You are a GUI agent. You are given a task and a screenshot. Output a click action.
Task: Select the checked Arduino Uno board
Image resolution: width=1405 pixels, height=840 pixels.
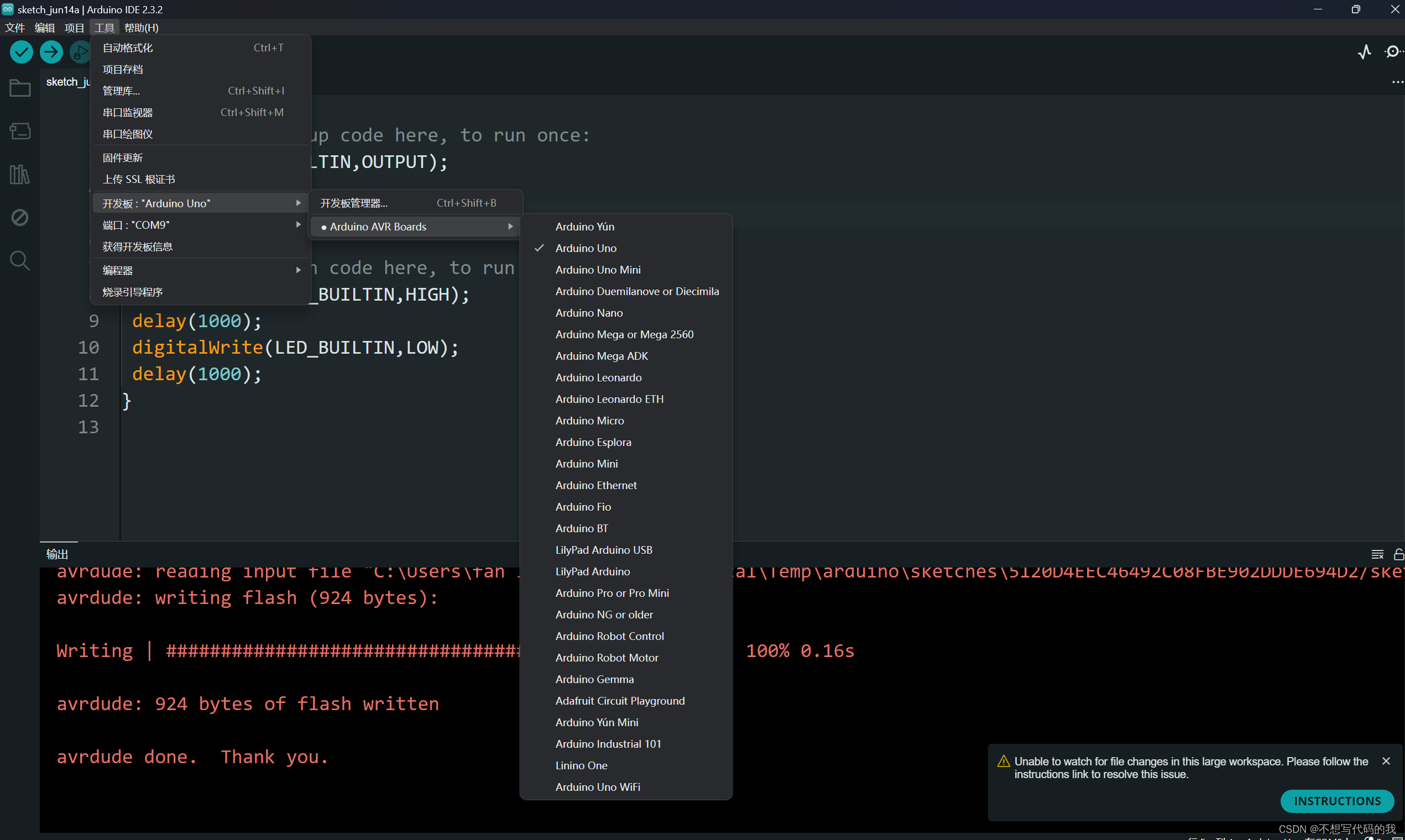coord(626,249)
